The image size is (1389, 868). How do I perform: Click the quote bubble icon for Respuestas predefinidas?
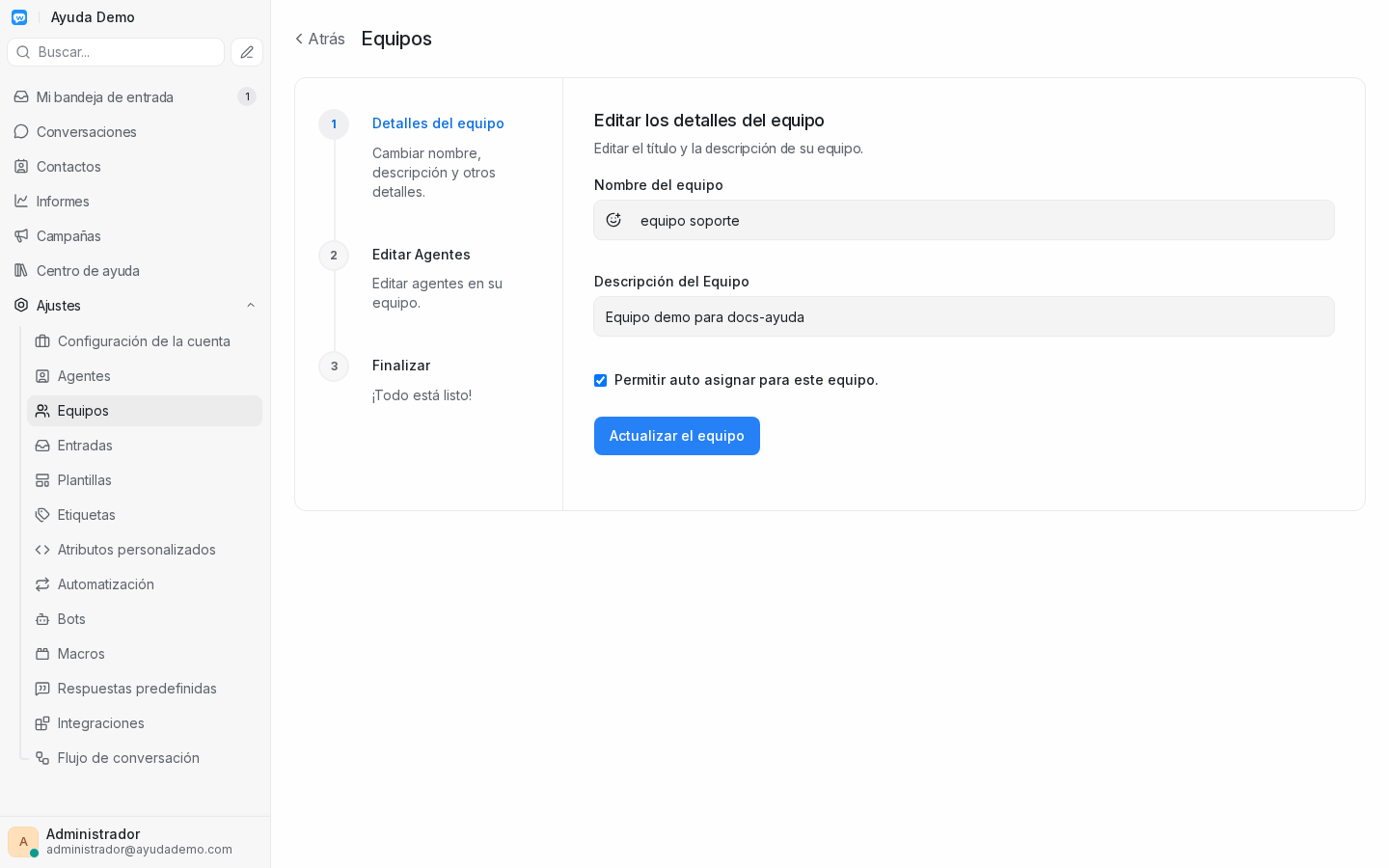point(42,689)
